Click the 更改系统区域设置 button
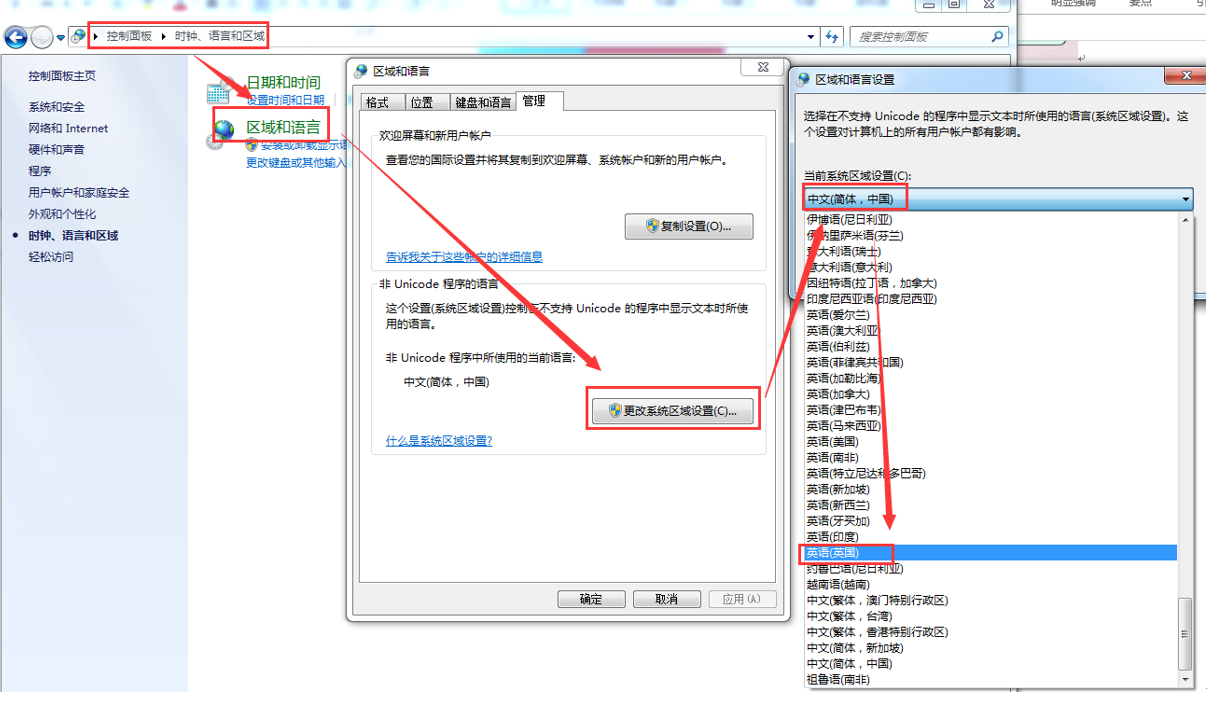Image resolution: width=1207 pixels, height=707 pixels. click(x=672, y=411)
